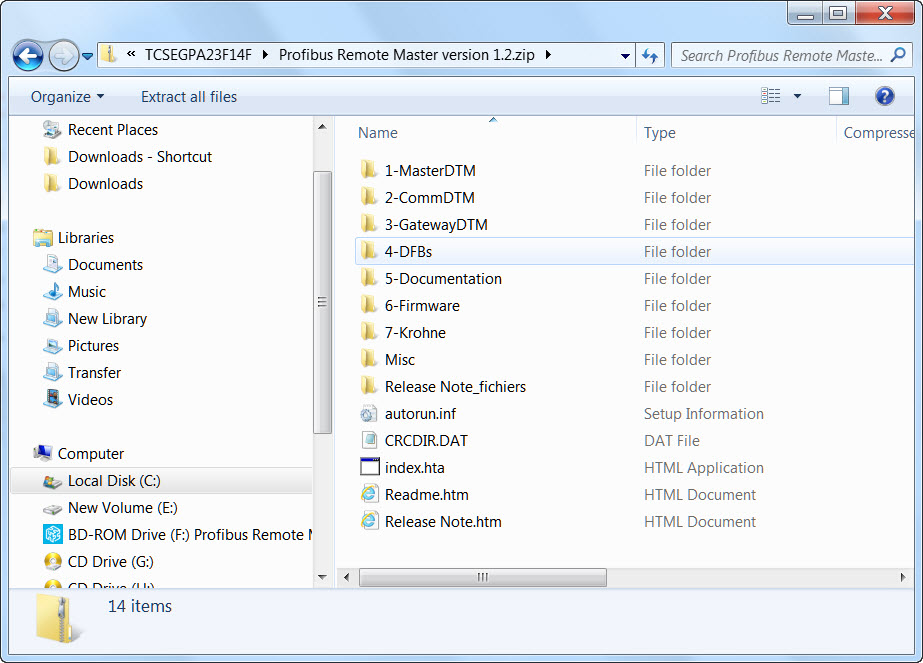Viewport: 923px width, 663px height.
Task: Click the address bar folder icon
Action: 108,55
